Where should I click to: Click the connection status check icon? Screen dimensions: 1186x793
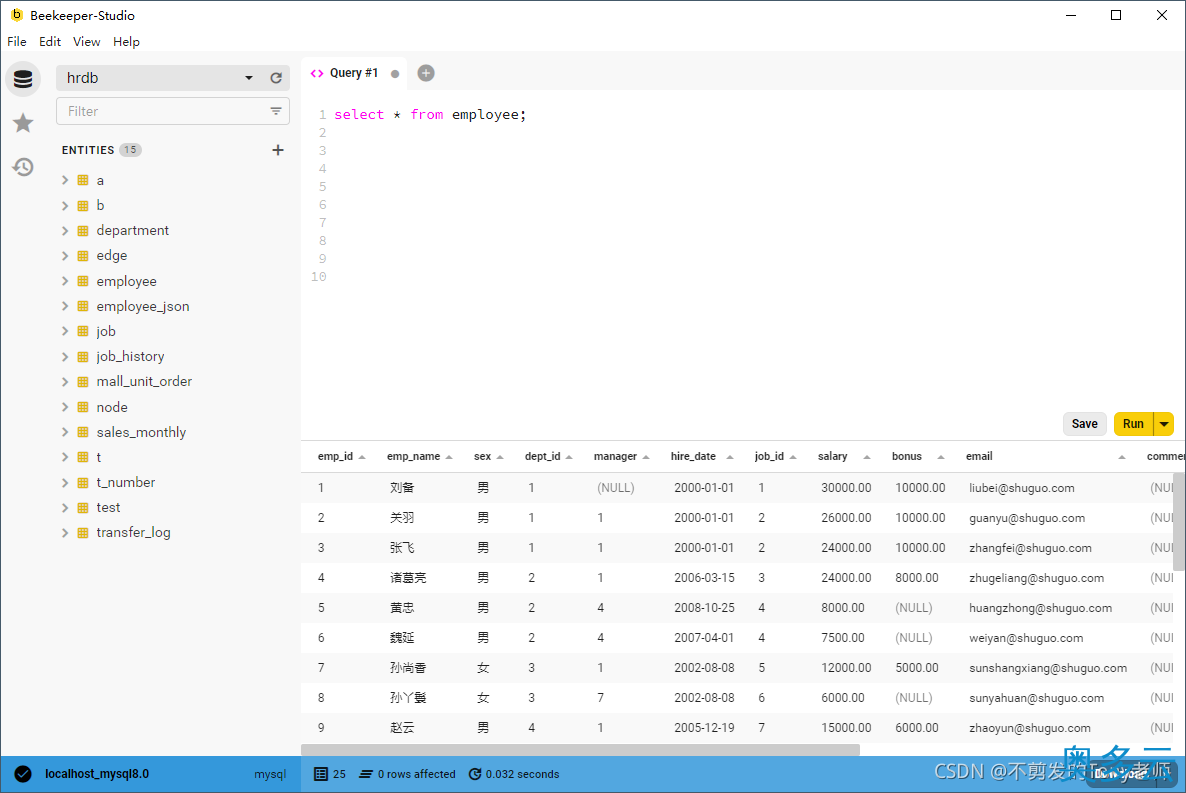pyautogui.click(x=23, y=773)
